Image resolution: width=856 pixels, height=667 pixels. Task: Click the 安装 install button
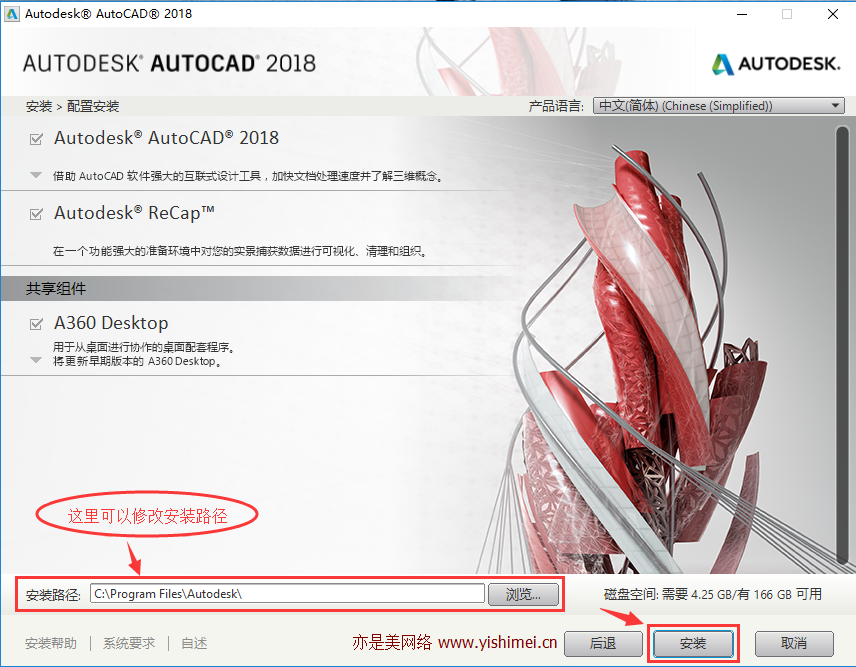693,644
